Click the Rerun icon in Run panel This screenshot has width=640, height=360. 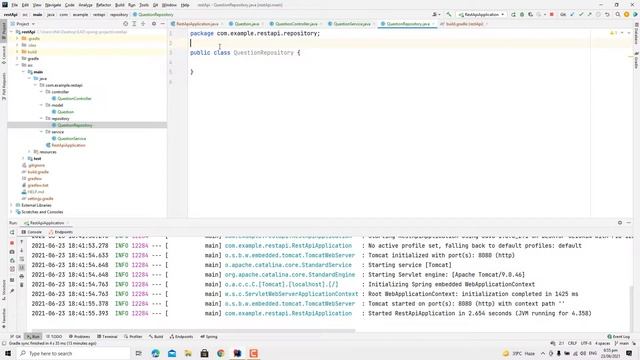[x=12, y=232]
